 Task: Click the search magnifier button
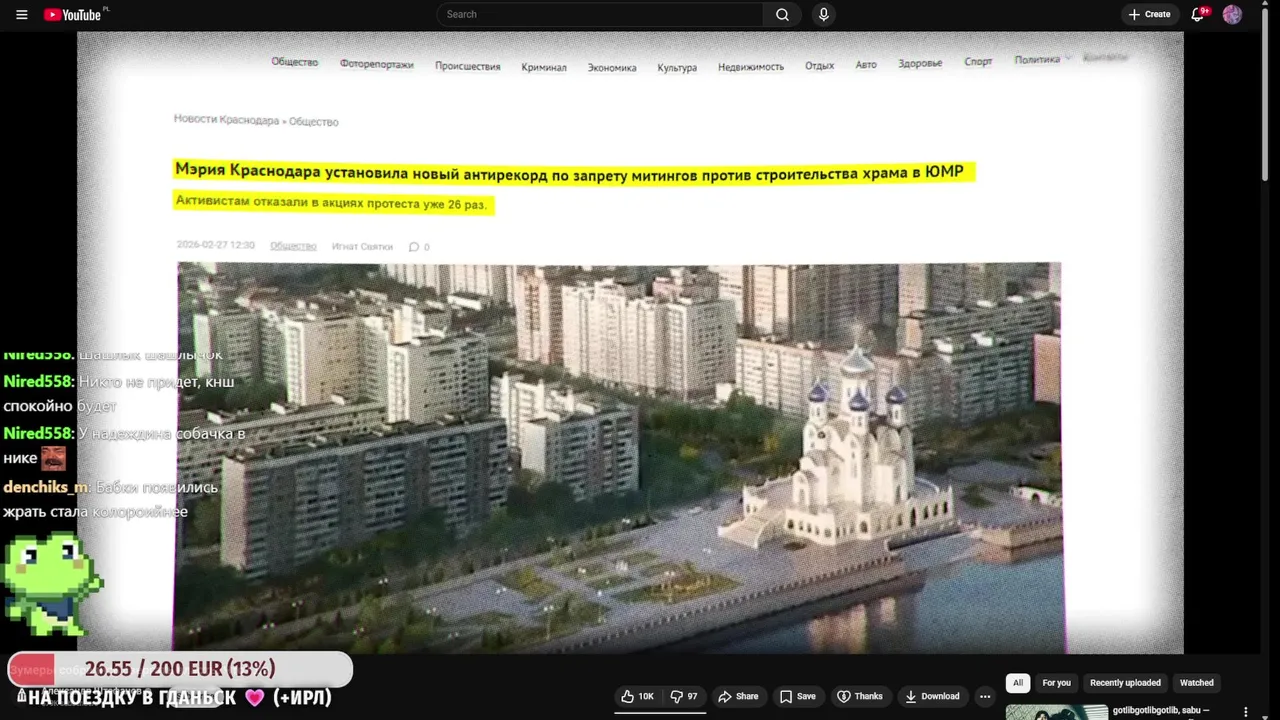tap(782, 14)
